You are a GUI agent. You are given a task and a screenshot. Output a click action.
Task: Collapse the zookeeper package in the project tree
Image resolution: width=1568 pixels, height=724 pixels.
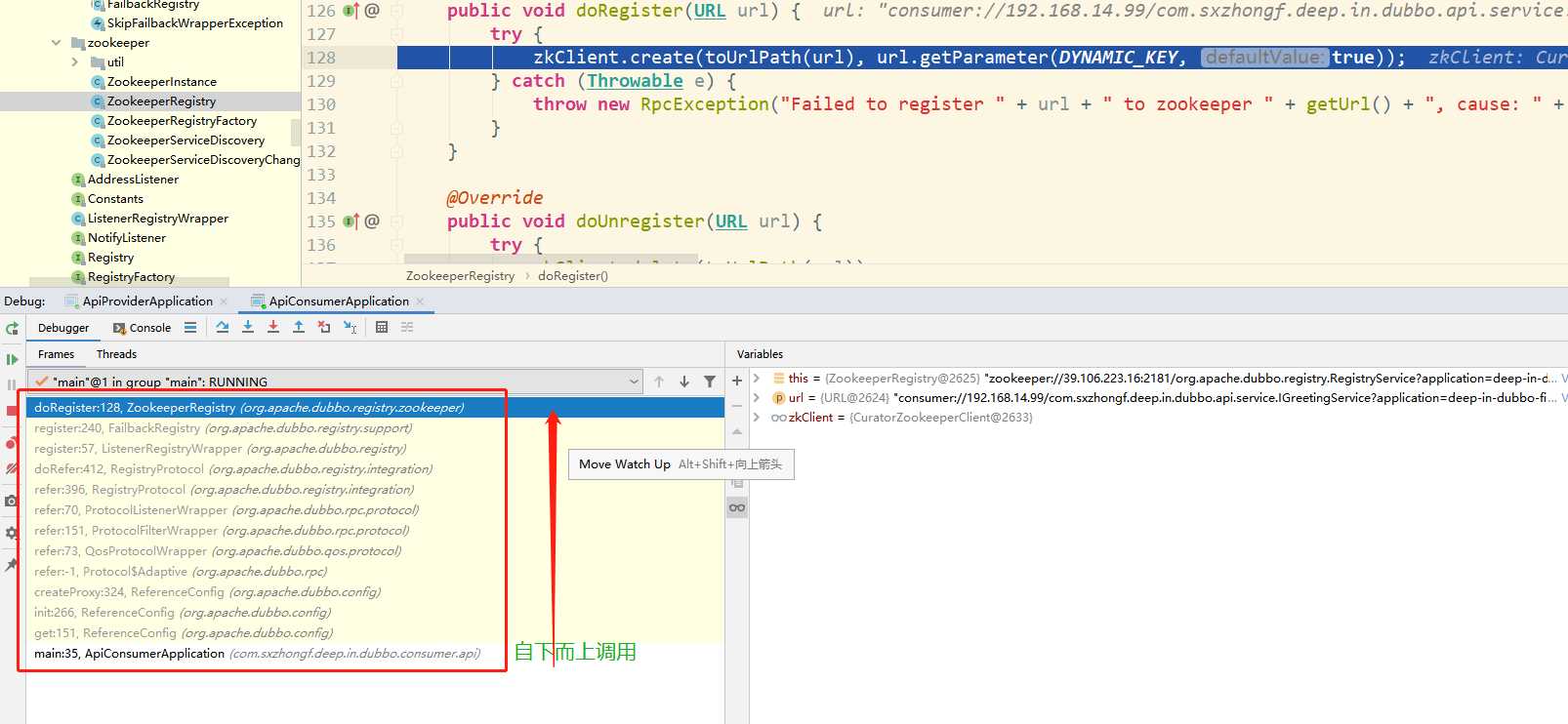(x=56, y=43)
